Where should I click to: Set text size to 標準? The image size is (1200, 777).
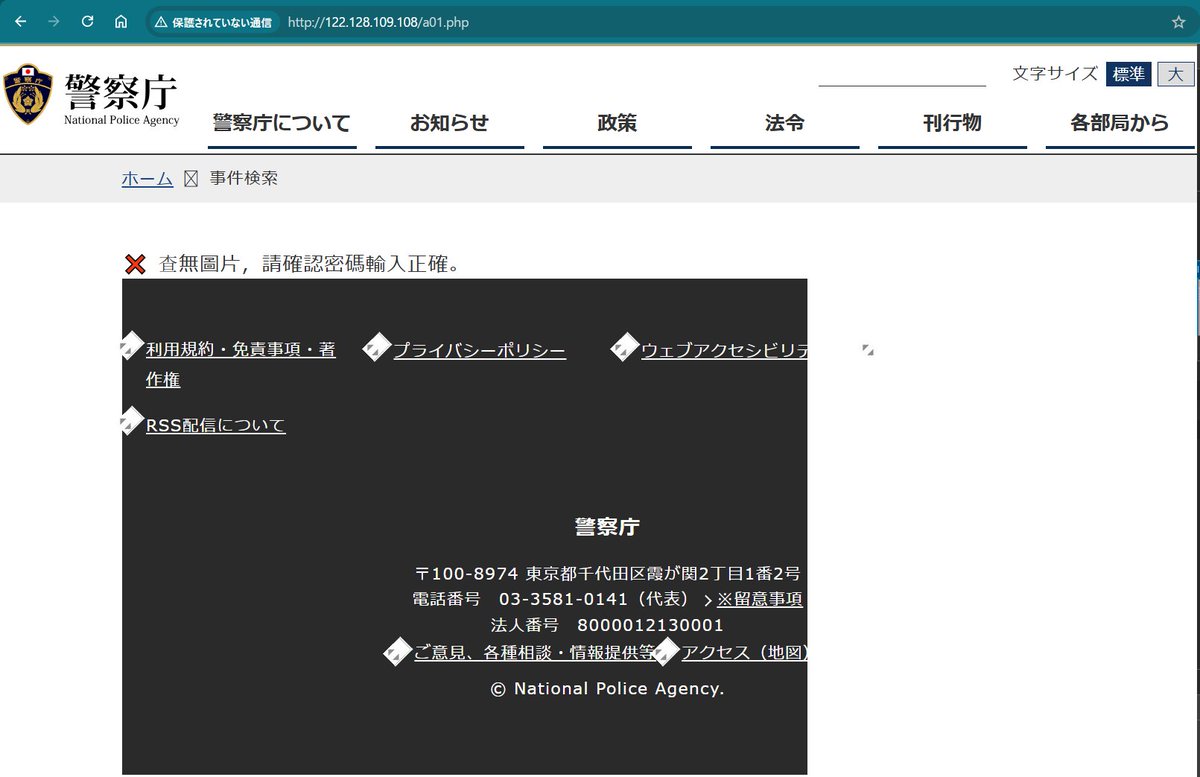click(x=1128, y=74)
